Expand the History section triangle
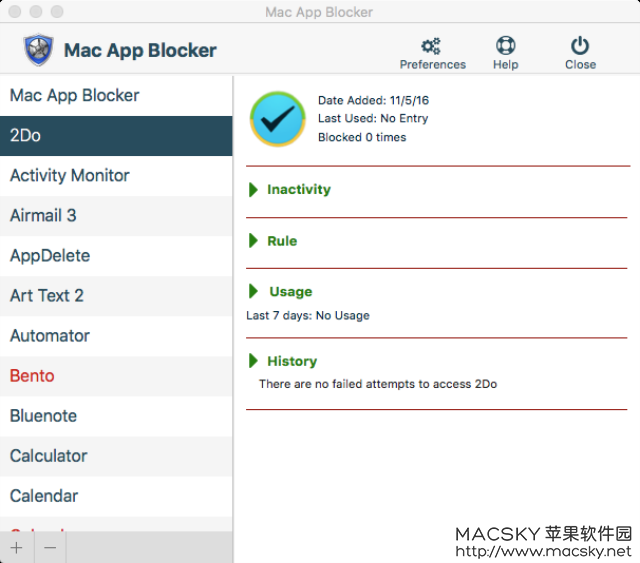The height and width of the screenshot is (563, 640). (253, 360)
